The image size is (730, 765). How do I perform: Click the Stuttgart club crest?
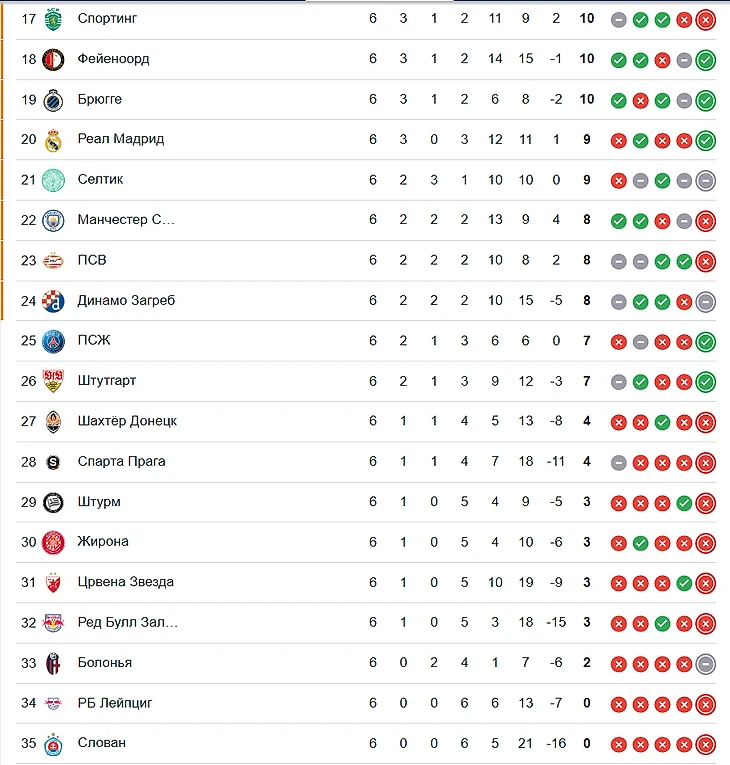53,382
